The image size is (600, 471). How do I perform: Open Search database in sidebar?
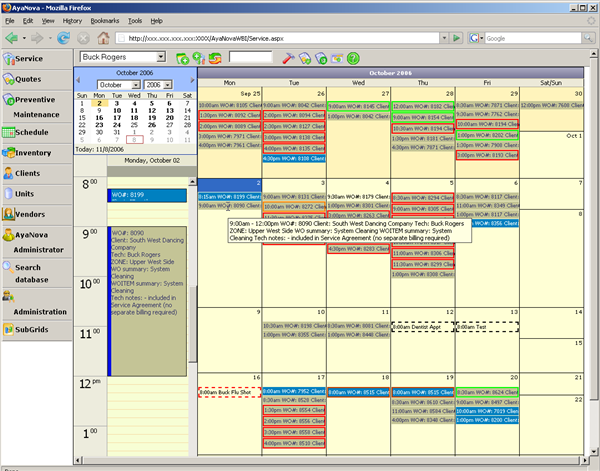tap(37, 273)
